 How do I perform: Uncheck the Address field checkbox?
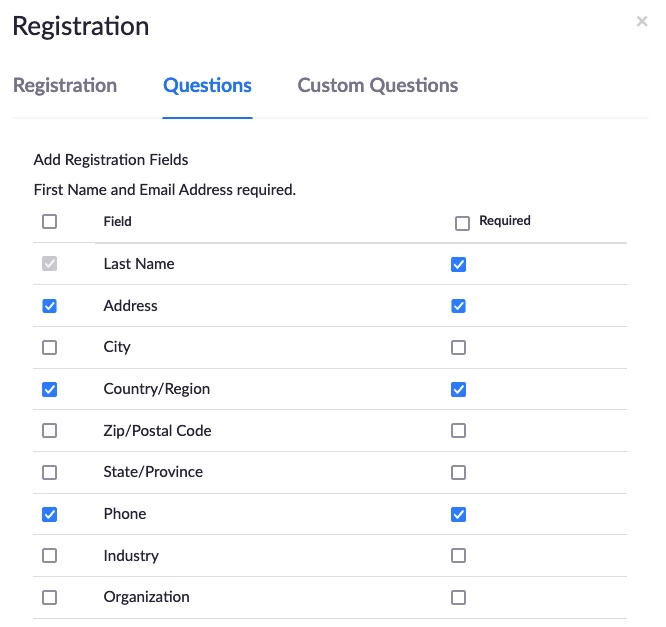click(x=50, y=306)
